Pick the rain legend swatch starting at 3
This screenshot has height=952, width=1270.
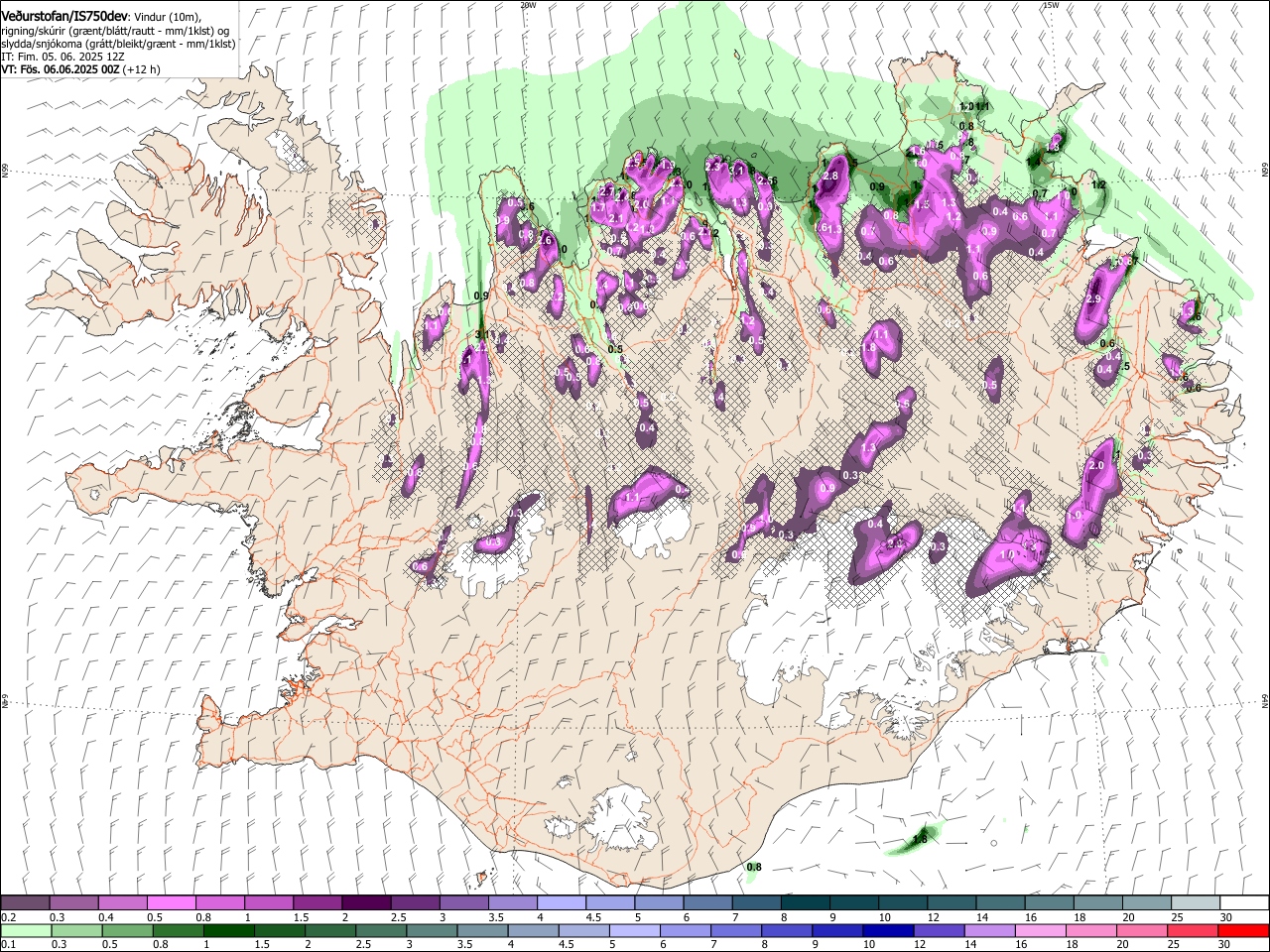[432, 930]
